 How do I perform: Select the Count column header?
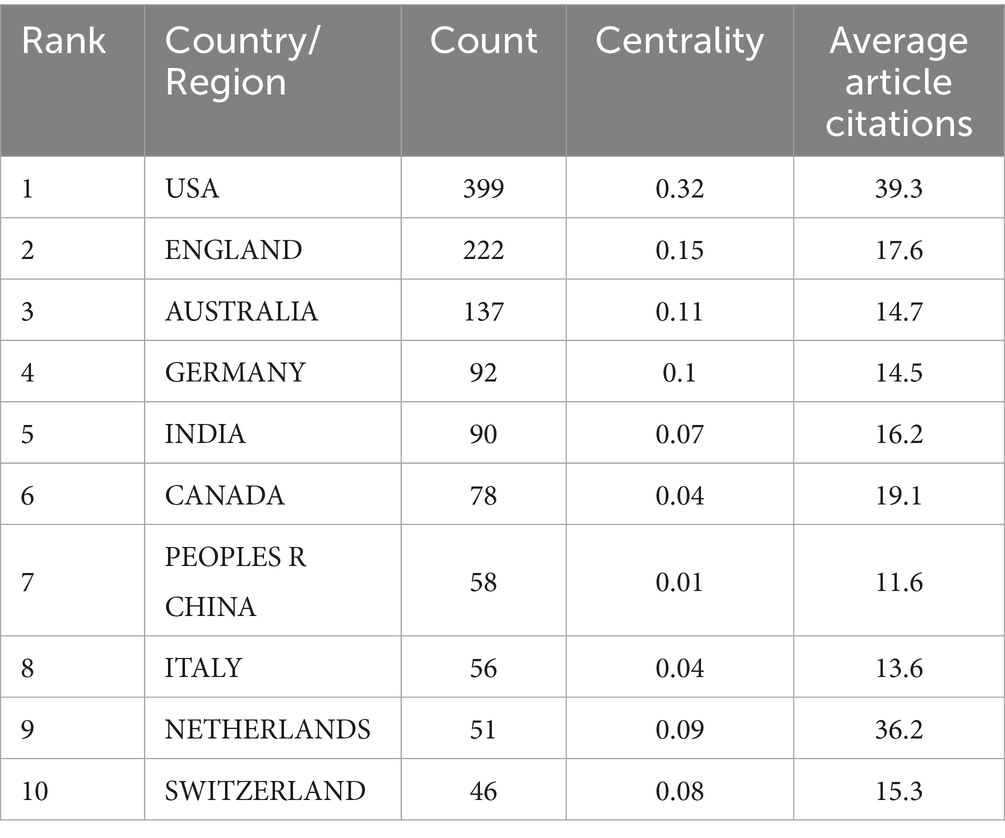click(x=483, y=40)
